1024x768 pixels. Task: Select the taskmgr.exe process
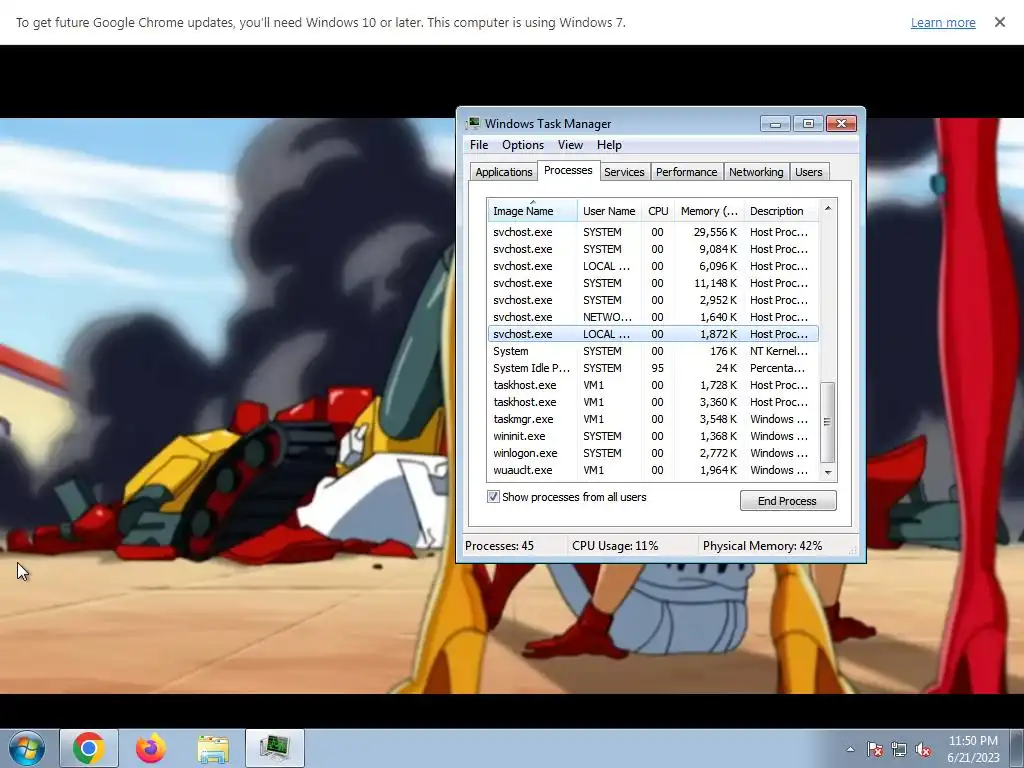(653, 419)
